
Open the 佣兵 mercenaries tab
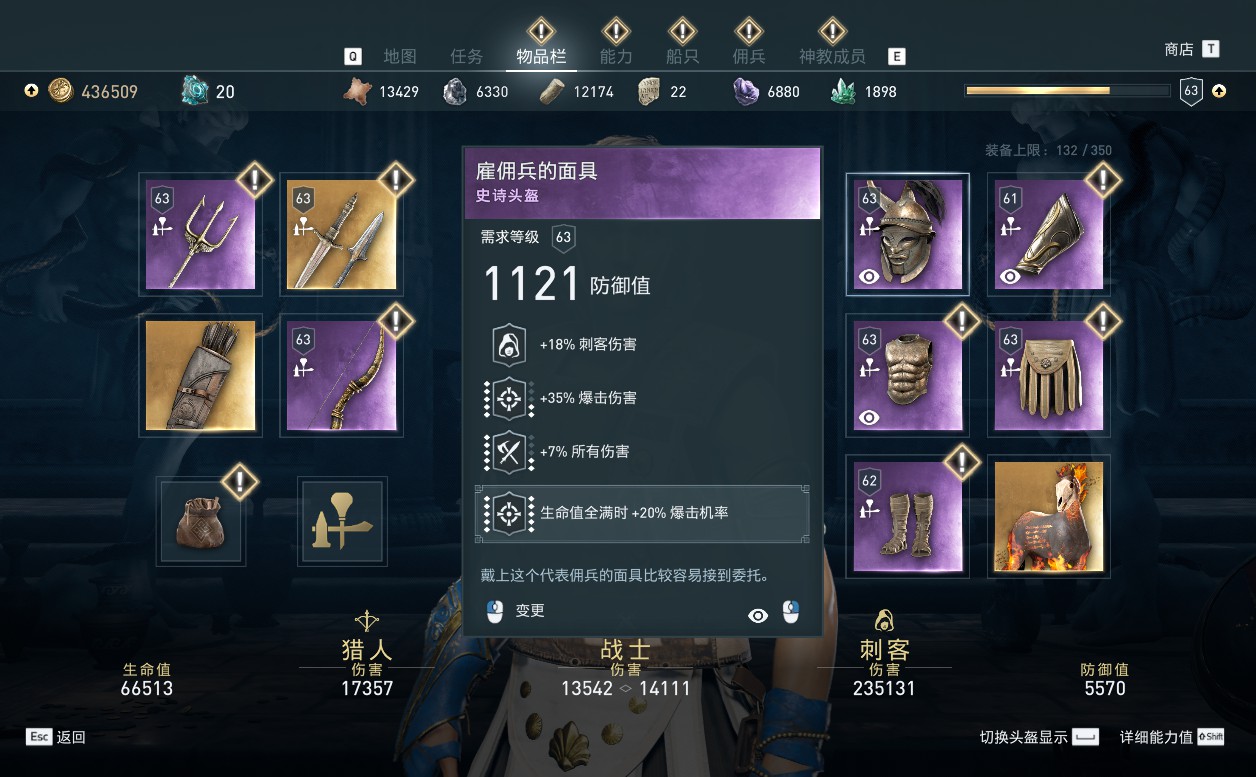(x=749, y=56)
